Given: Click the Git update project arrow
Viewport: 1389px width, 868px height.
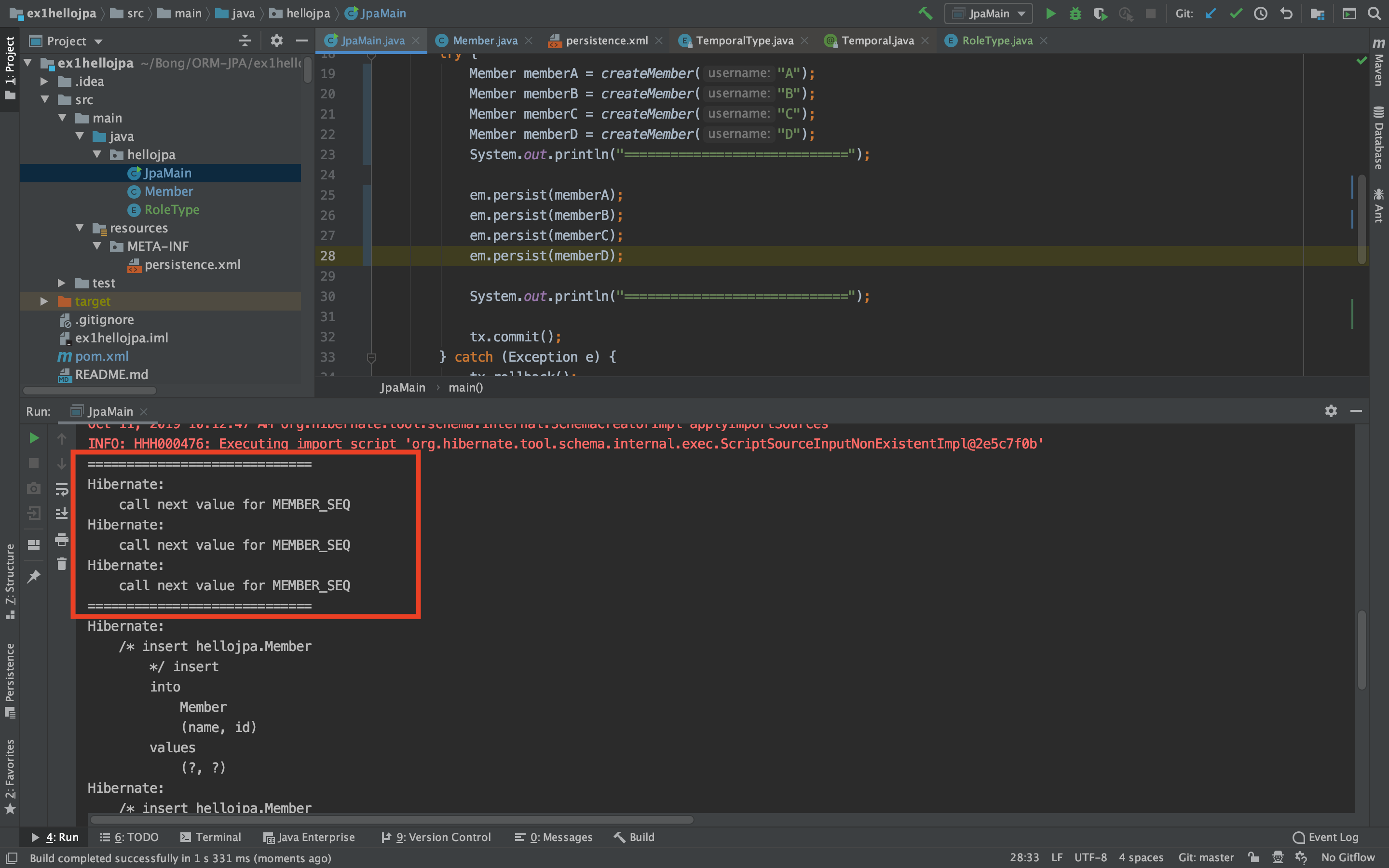Looking at the screenshot, I should (x=1211, y=13).
